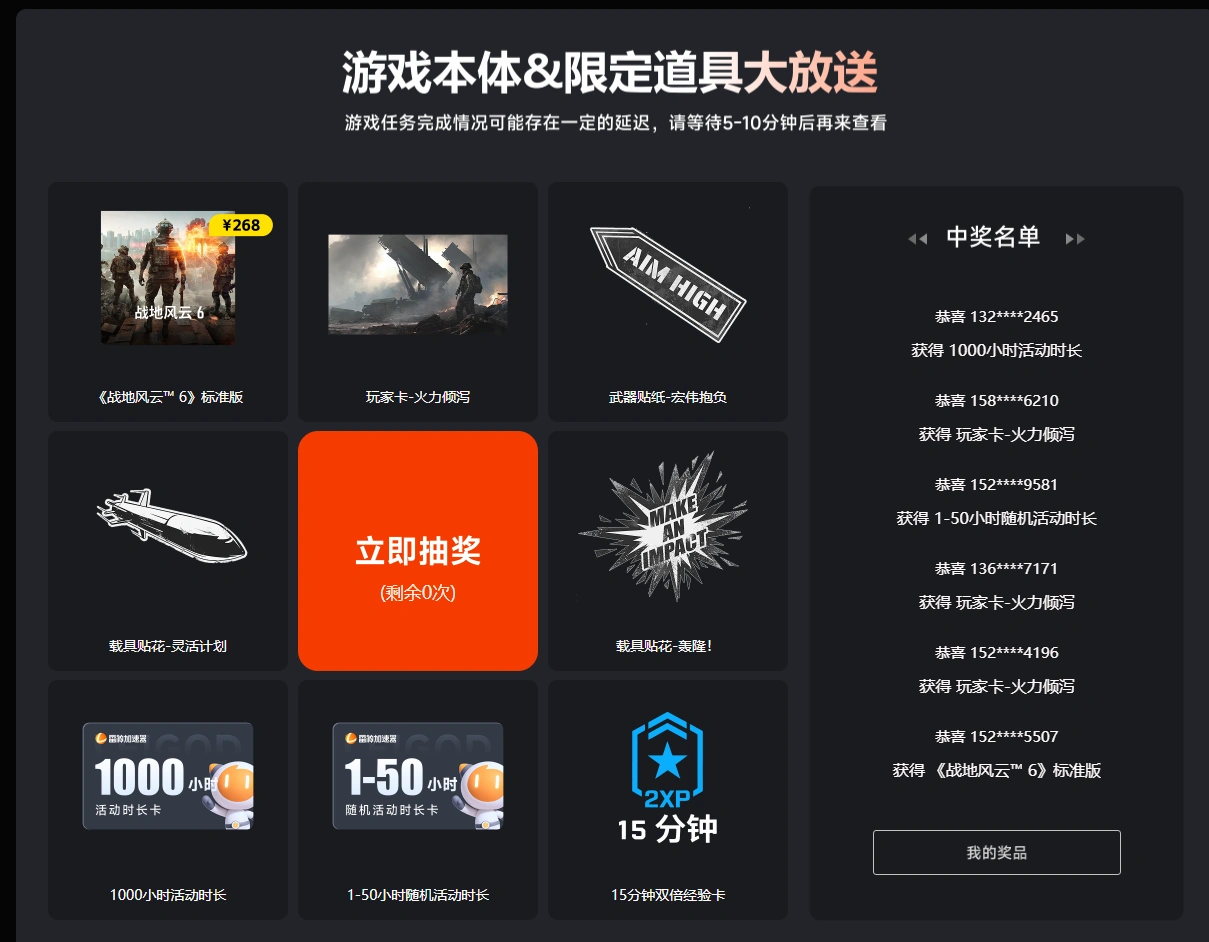The height and width of the screenshot is (942, 1209).
Task: Click the 武器贴纸-宏伟抱负 prize label
Action: 668,397
